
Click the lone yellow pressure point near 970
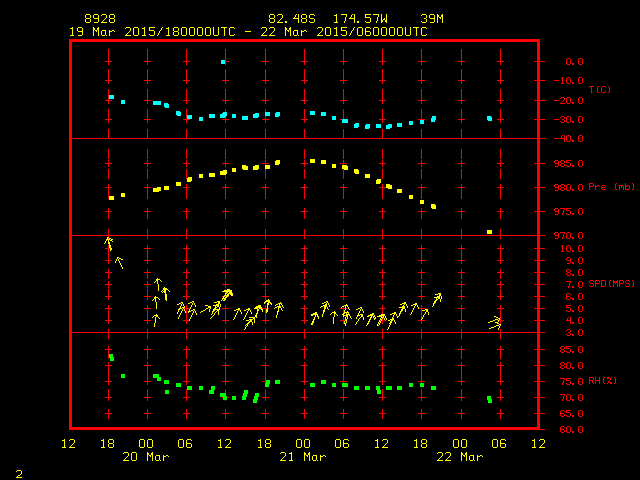pos(489,232)
